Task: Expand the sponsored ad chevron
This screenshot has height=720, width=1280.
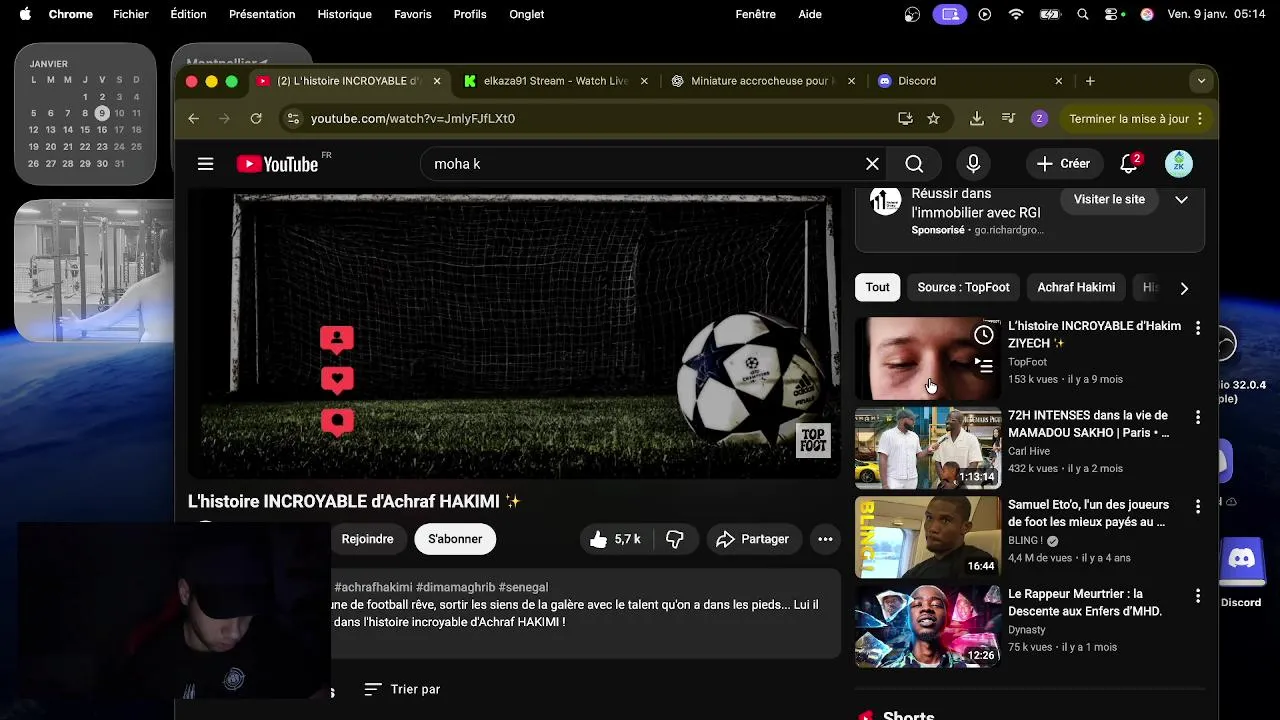Action: point(1181,199)
